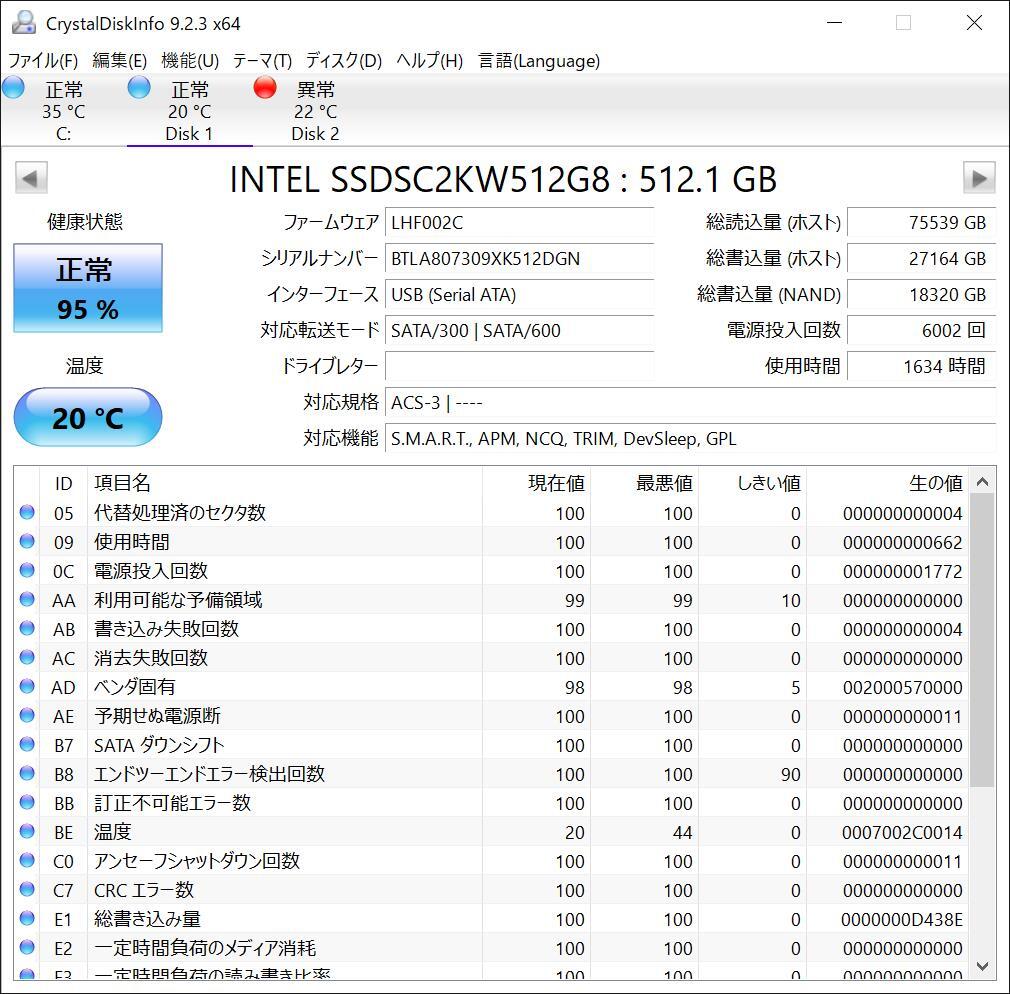
Task: Click the blue status icon for drive C:
Action: 13,88
